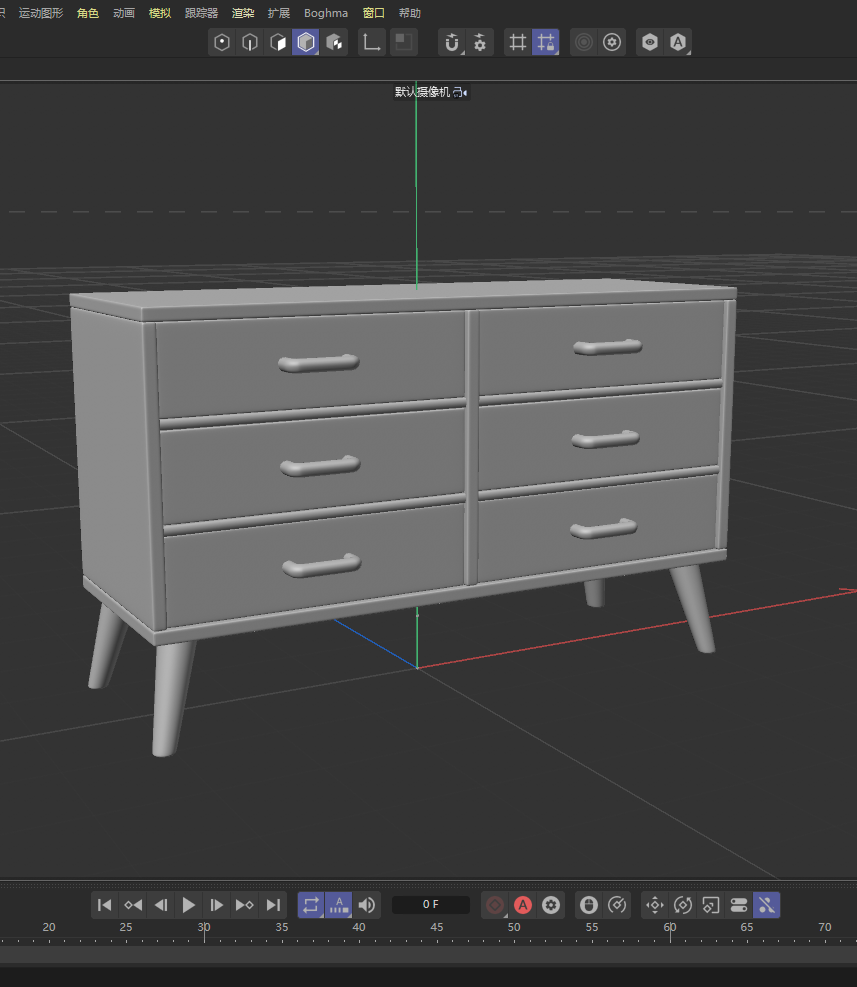The image size is (857, 987).
Task: Click the Axis mode L-shaped icon
Action: pos(372,42)
